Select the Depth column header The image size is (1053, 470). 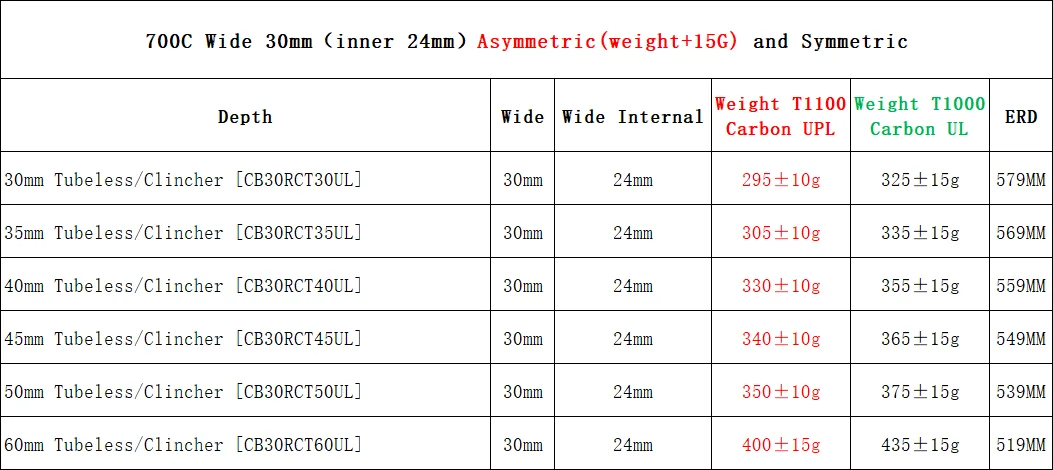tap(245, 116)
